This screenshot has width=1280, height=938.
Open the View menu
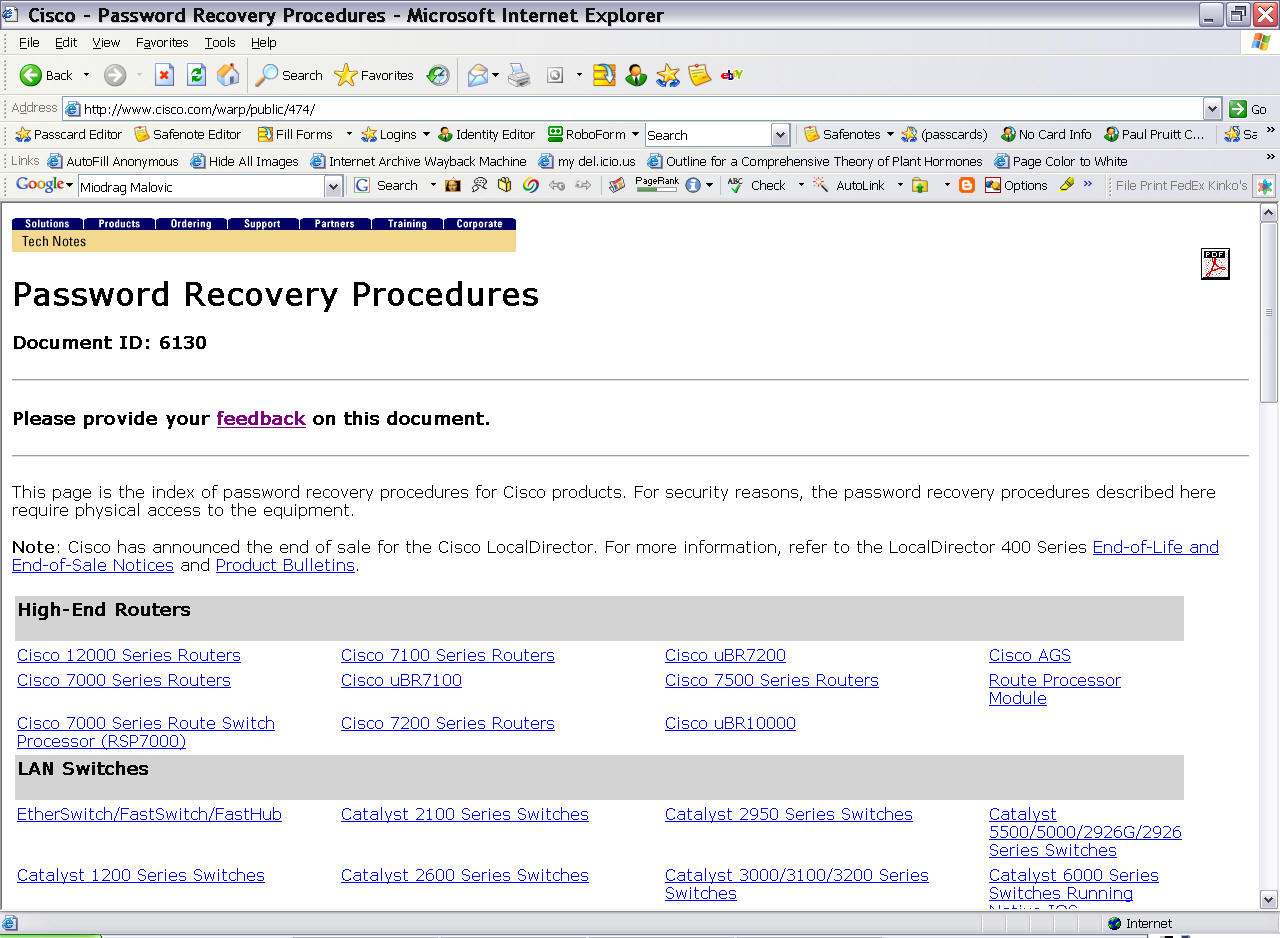(x=106, y=43)
